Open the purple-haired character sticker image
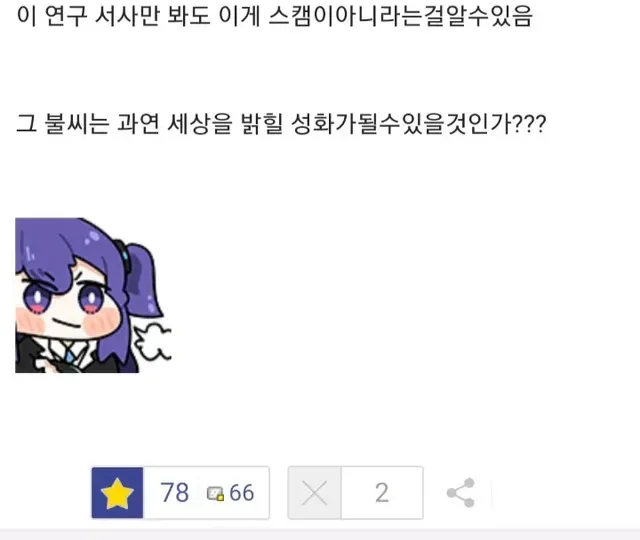This screenshot has height=540, width=640. [93, 295]
